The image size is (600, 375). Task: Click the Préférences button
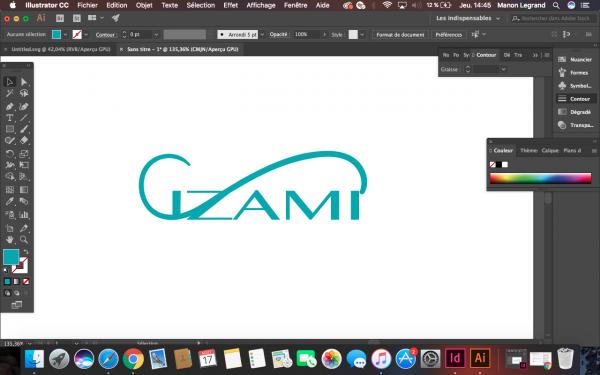(x=448, y=34)
